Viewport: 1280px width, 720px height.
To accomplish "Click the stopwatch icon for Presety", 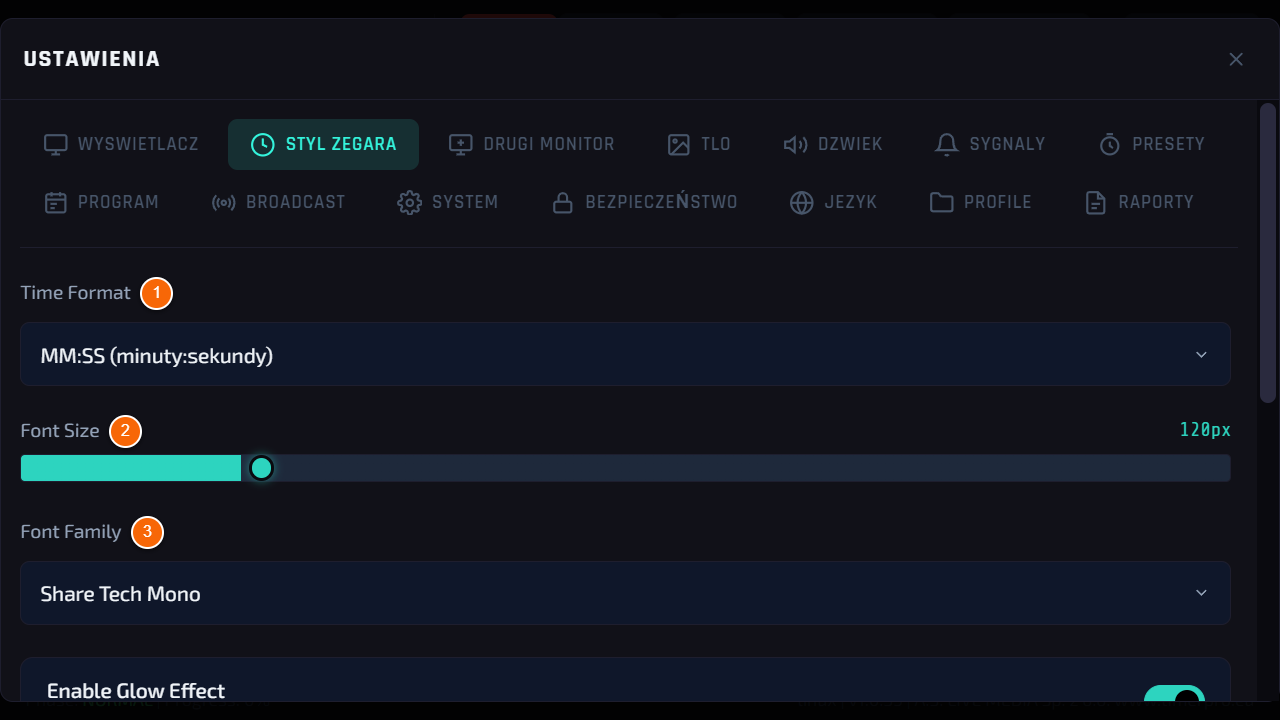I will tap(1110, 144).
